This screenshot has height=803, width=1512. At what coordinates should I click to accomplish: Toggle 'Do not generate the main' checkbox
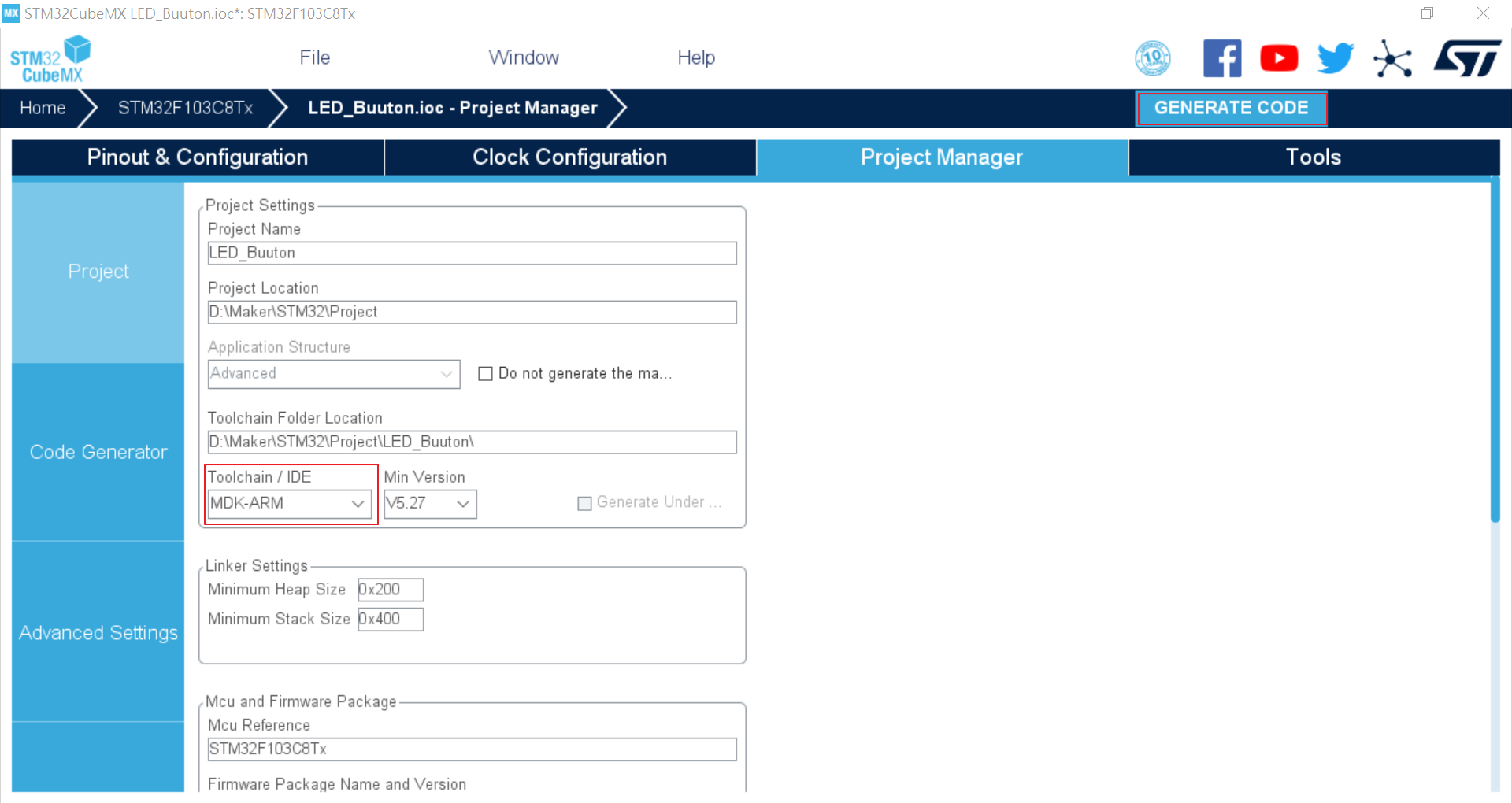click(485, 374)
